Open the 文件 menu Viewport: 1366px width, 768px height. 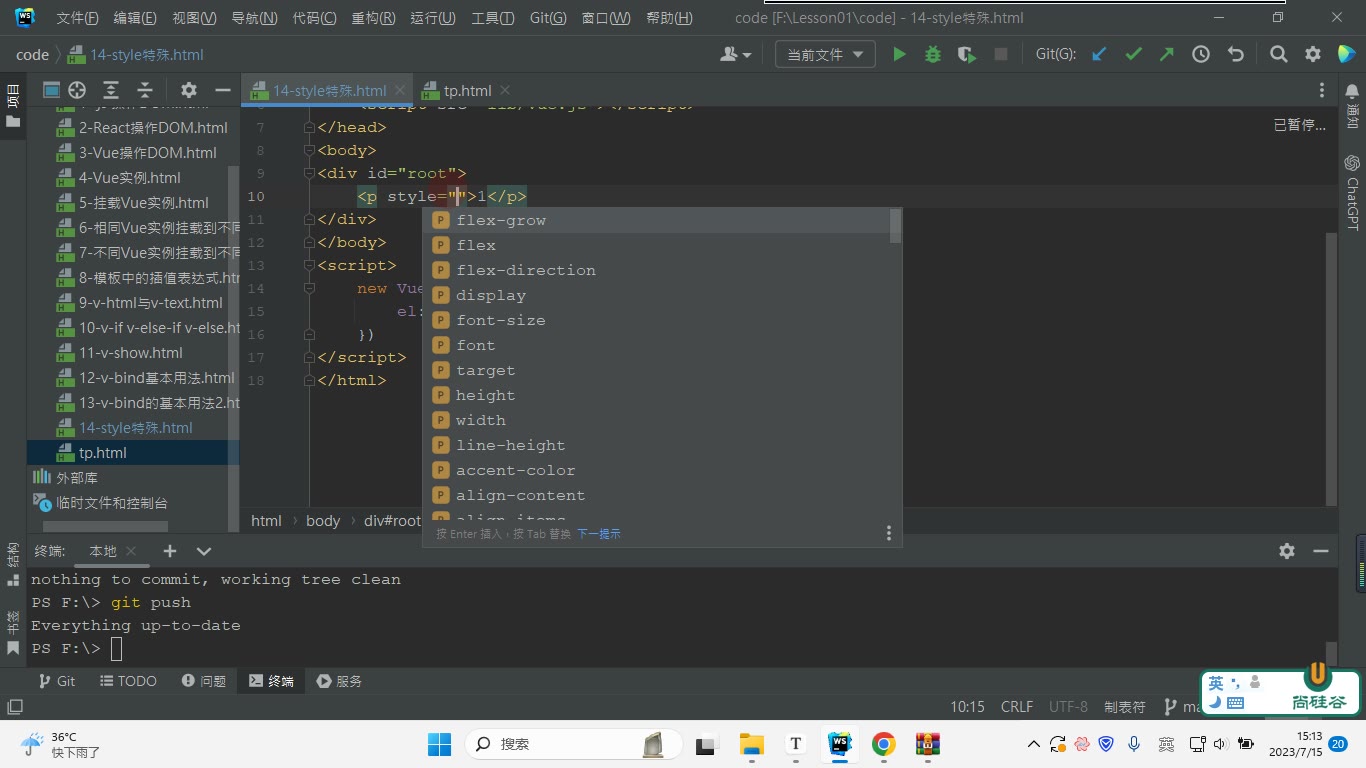point(77,18)
